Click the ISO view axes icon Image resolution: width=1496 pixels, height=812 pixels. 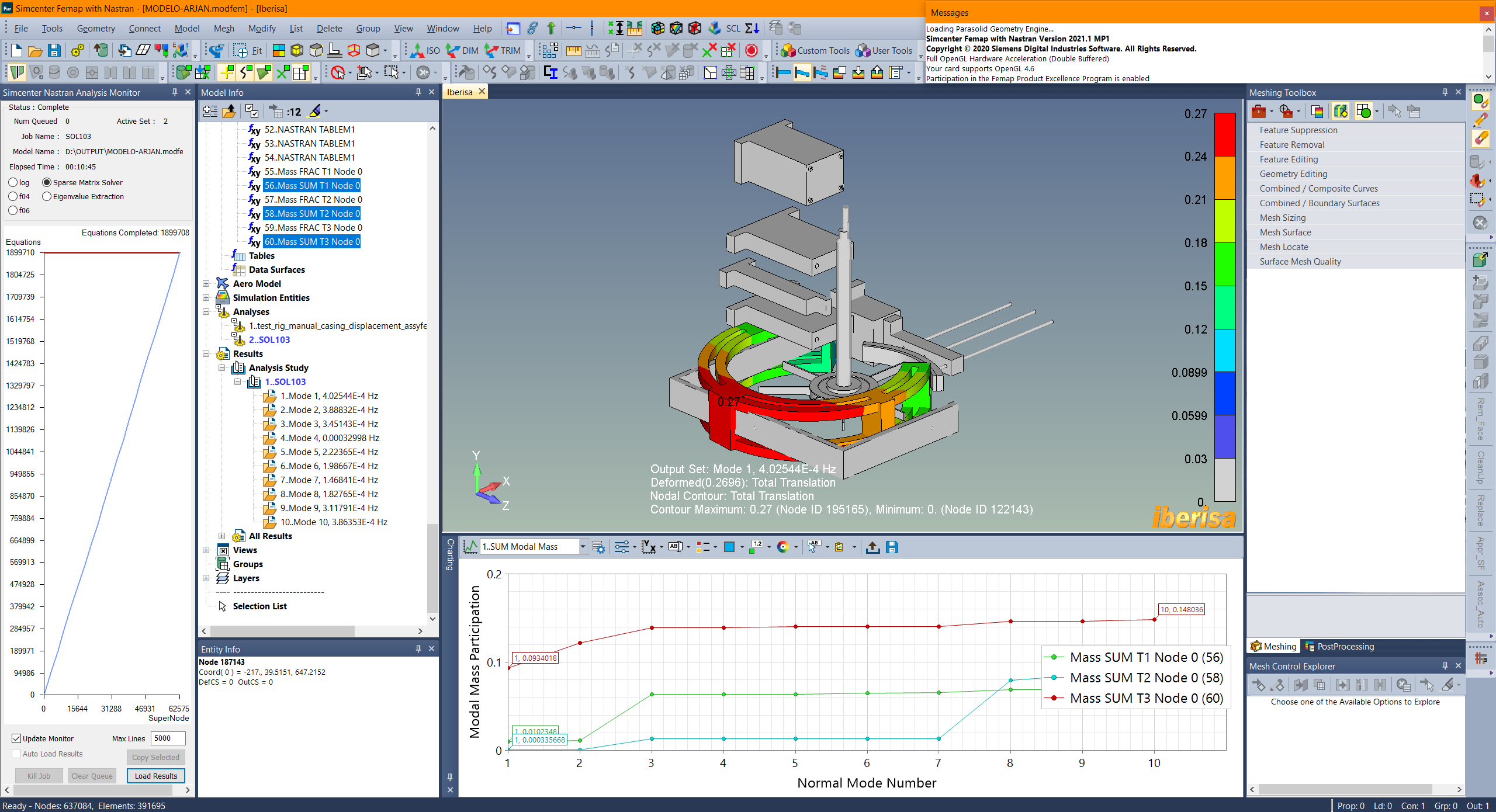point(425,51)
